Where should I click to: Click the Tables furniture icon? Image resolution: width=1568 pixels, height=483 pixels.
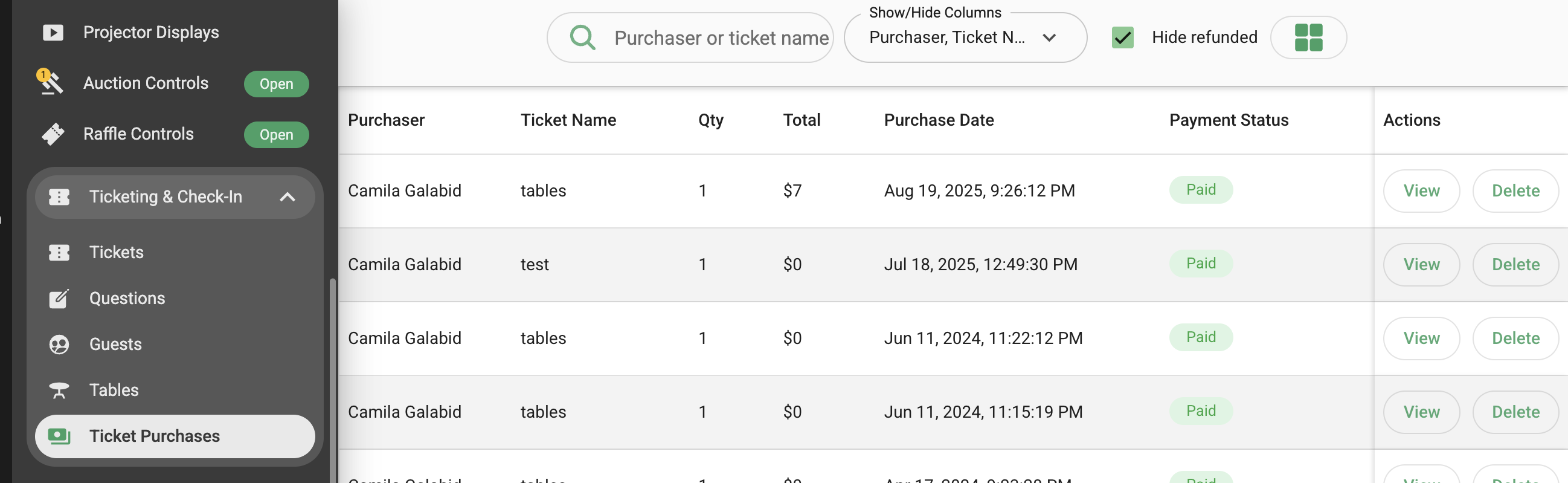(59, 390)
